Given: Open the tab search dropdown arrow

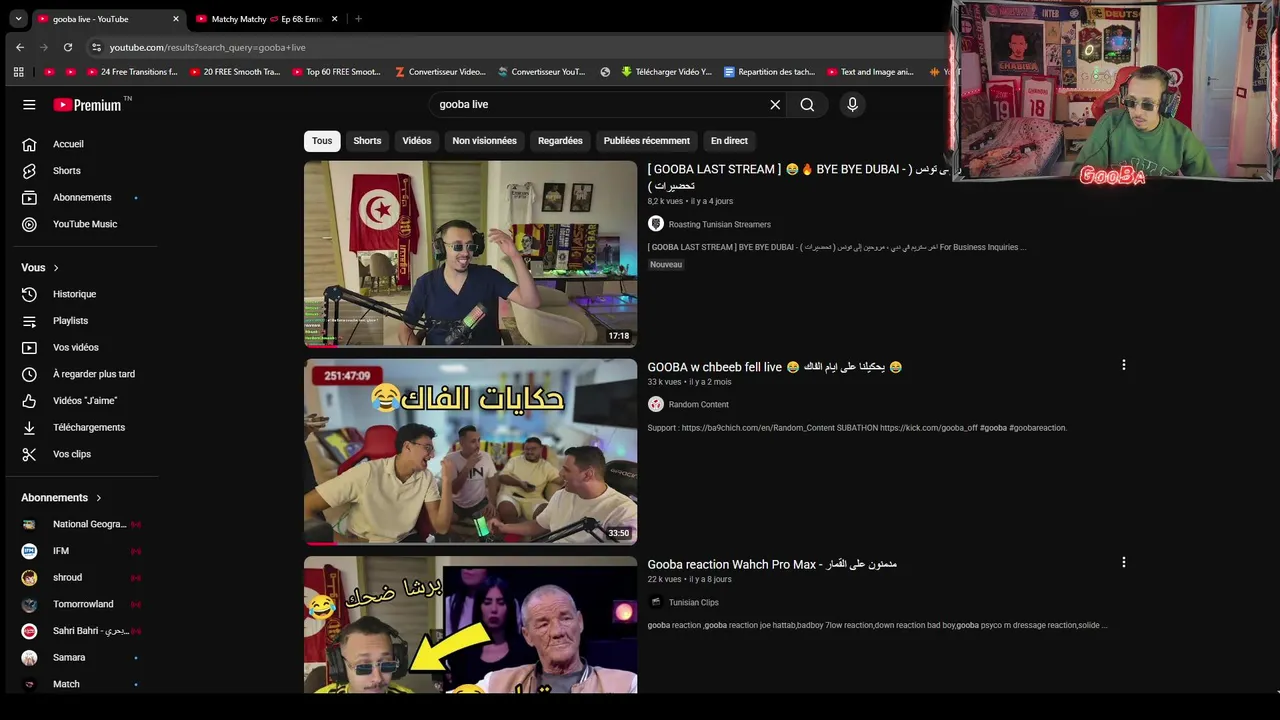Looking at the screenshot, I should point(18,19).
